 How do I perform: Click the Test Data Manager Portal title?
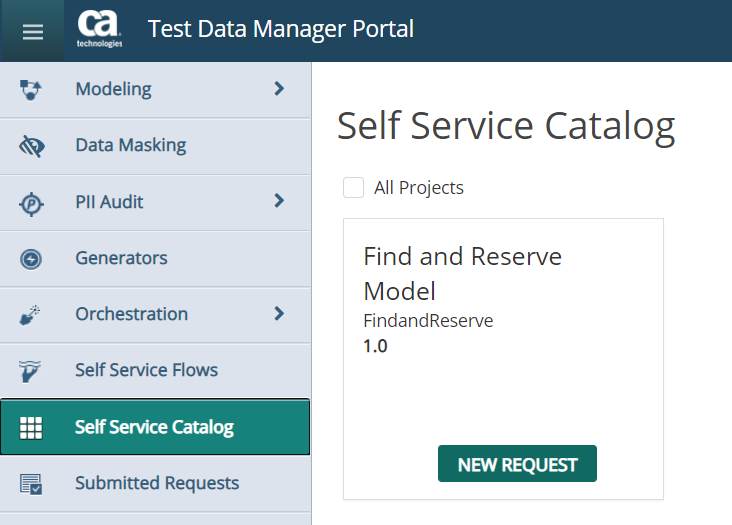(281, 29)
